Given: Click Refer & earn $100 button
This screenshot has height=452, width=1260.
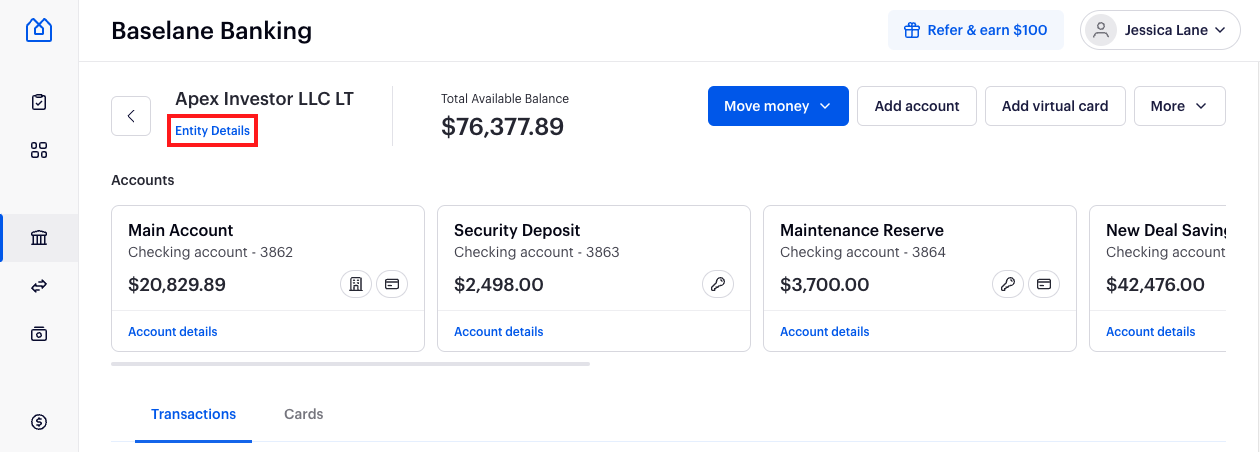Looking at the screenshot, I should click(975, 30).
